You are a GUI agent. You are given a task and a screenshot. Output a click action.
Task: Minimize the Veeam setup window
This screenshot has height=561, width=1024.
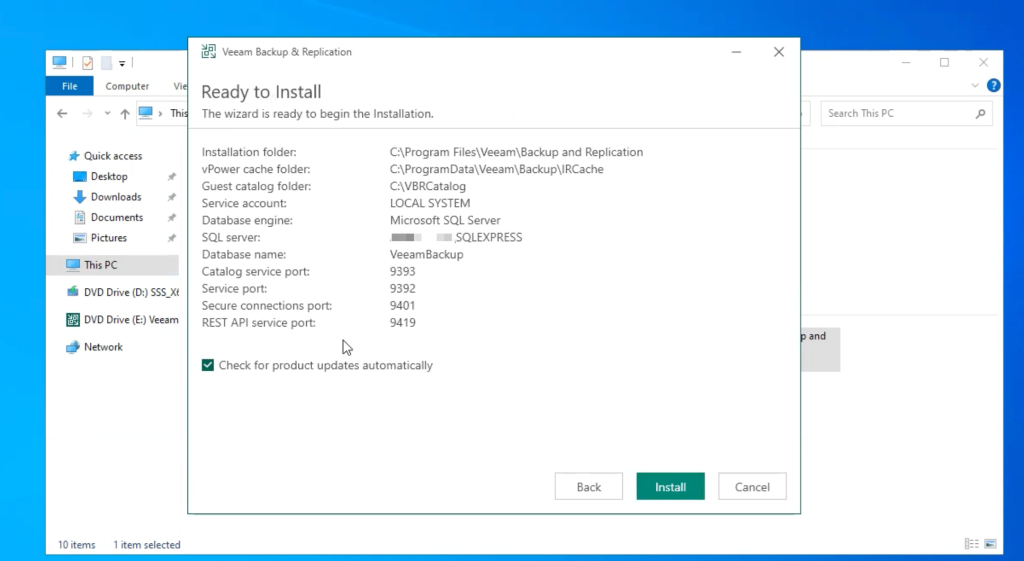pos(736,52)
